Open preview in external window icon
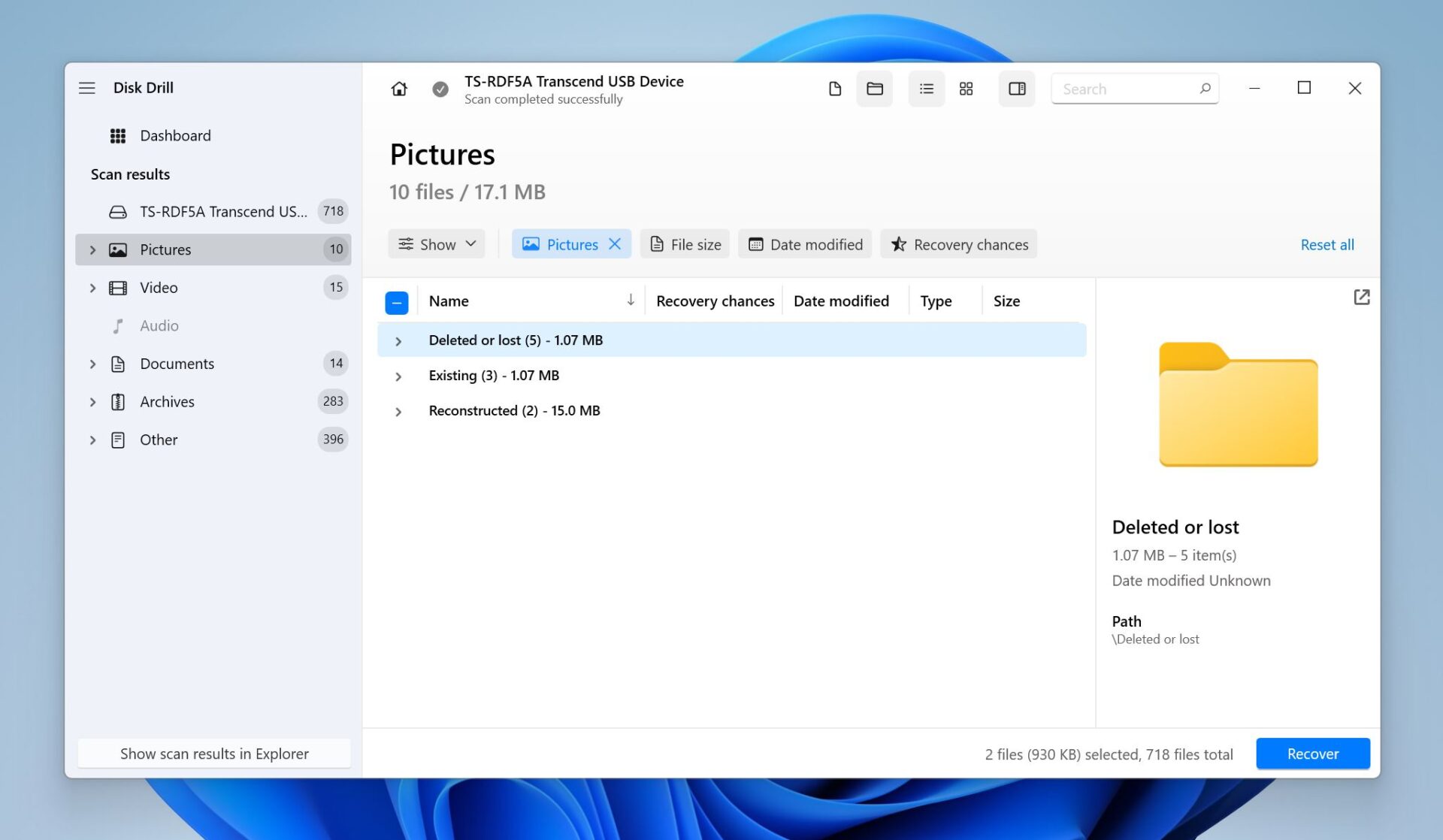The height and width of the screenshot is (840, 1443). point(1361,298)
